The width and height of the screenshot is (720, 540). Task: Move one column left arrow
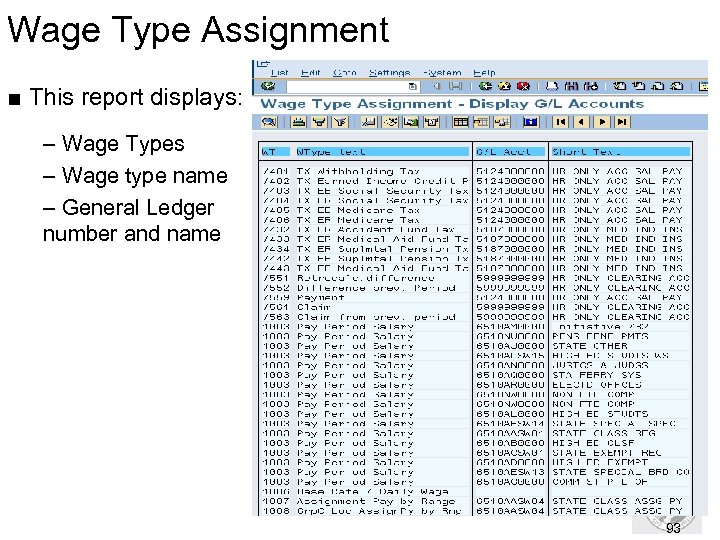point(581,122)
